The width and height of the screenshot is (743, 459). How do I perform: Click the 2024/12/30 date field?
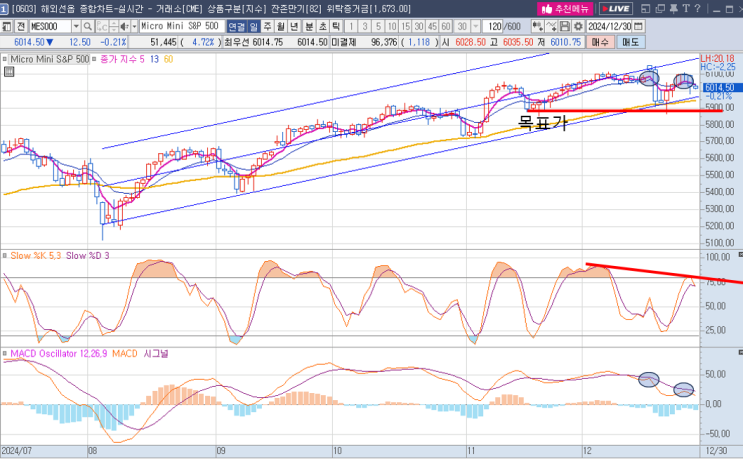[609, 26]
